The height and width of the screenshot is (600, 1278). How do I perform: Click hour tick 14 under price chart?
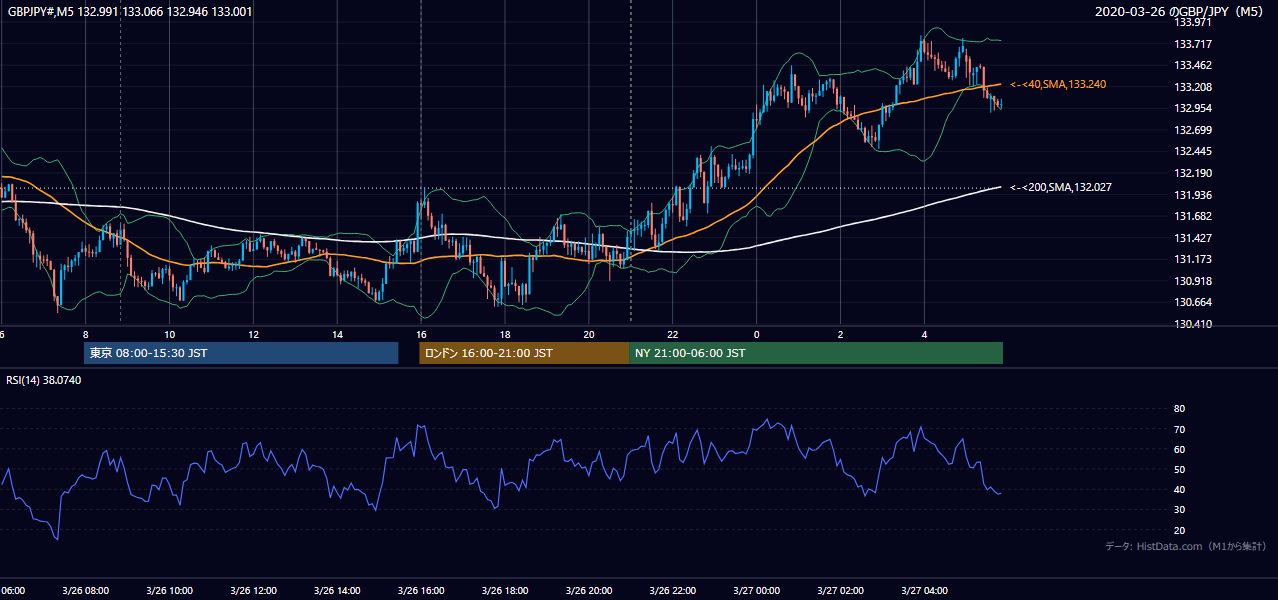point(338,335)
